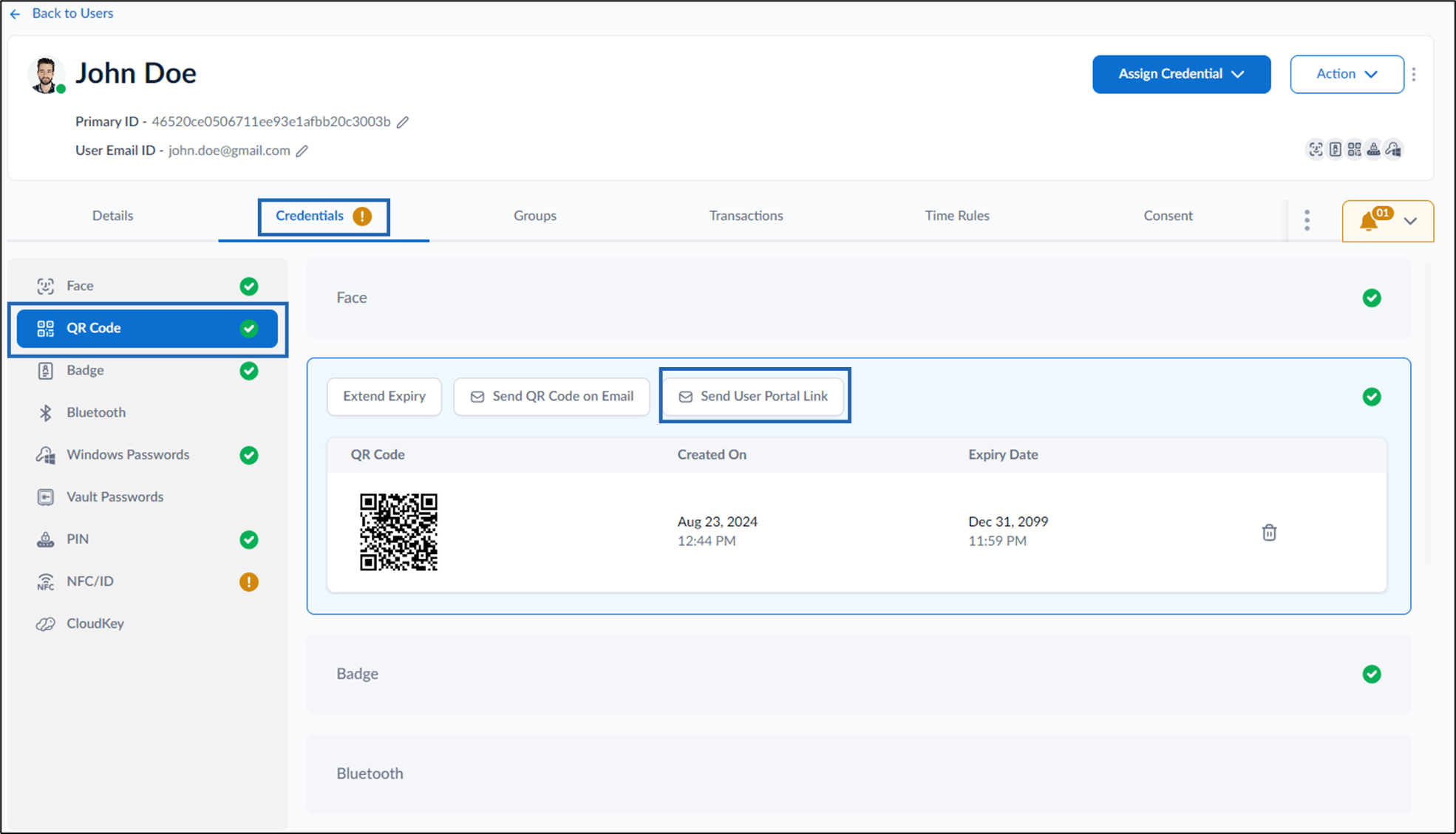Click the QR credential icon in header
The image size is (1456, 834).
tap(1354, 149)
